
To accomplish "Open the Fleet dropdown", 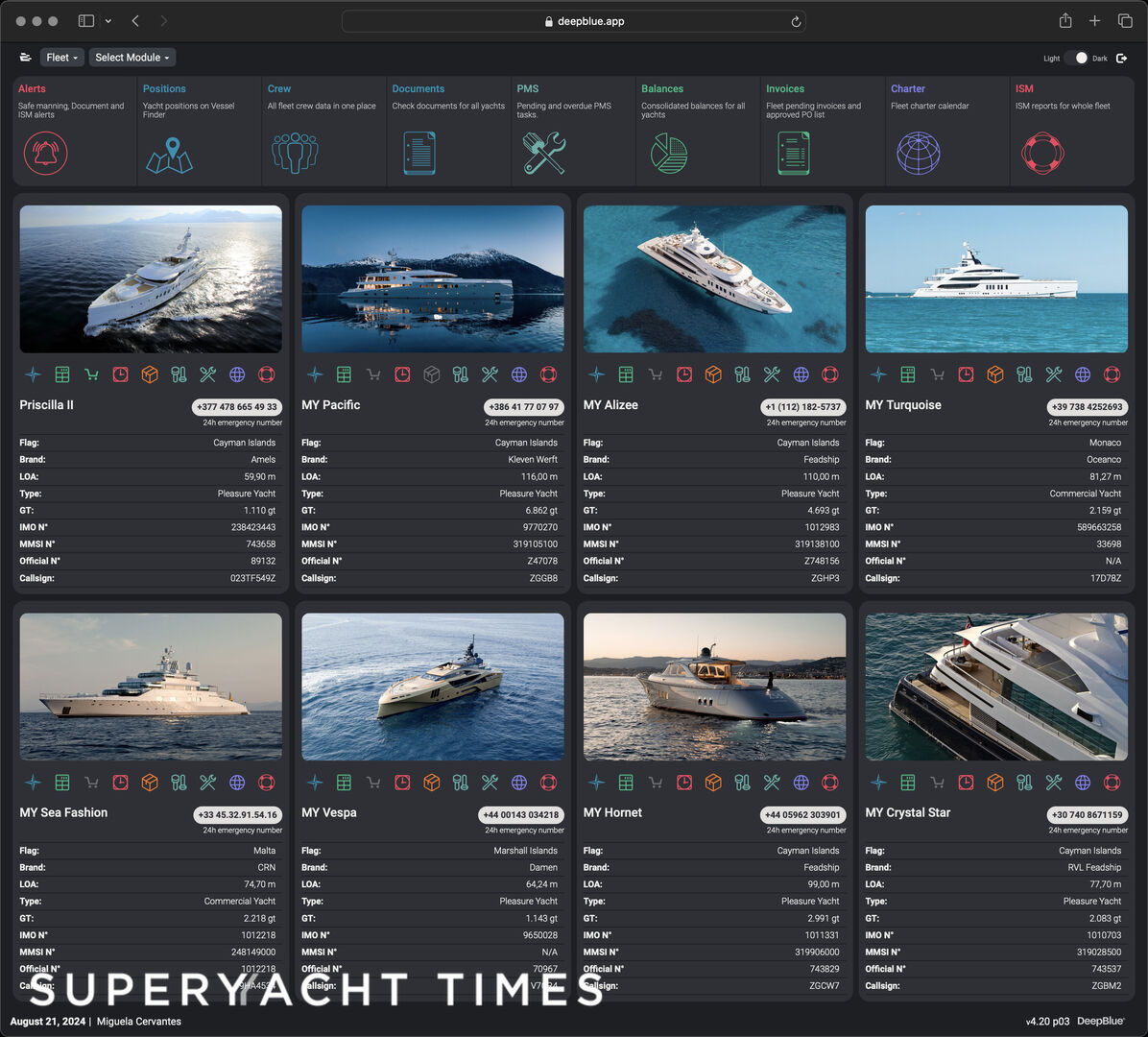I will tap(61, 57).
